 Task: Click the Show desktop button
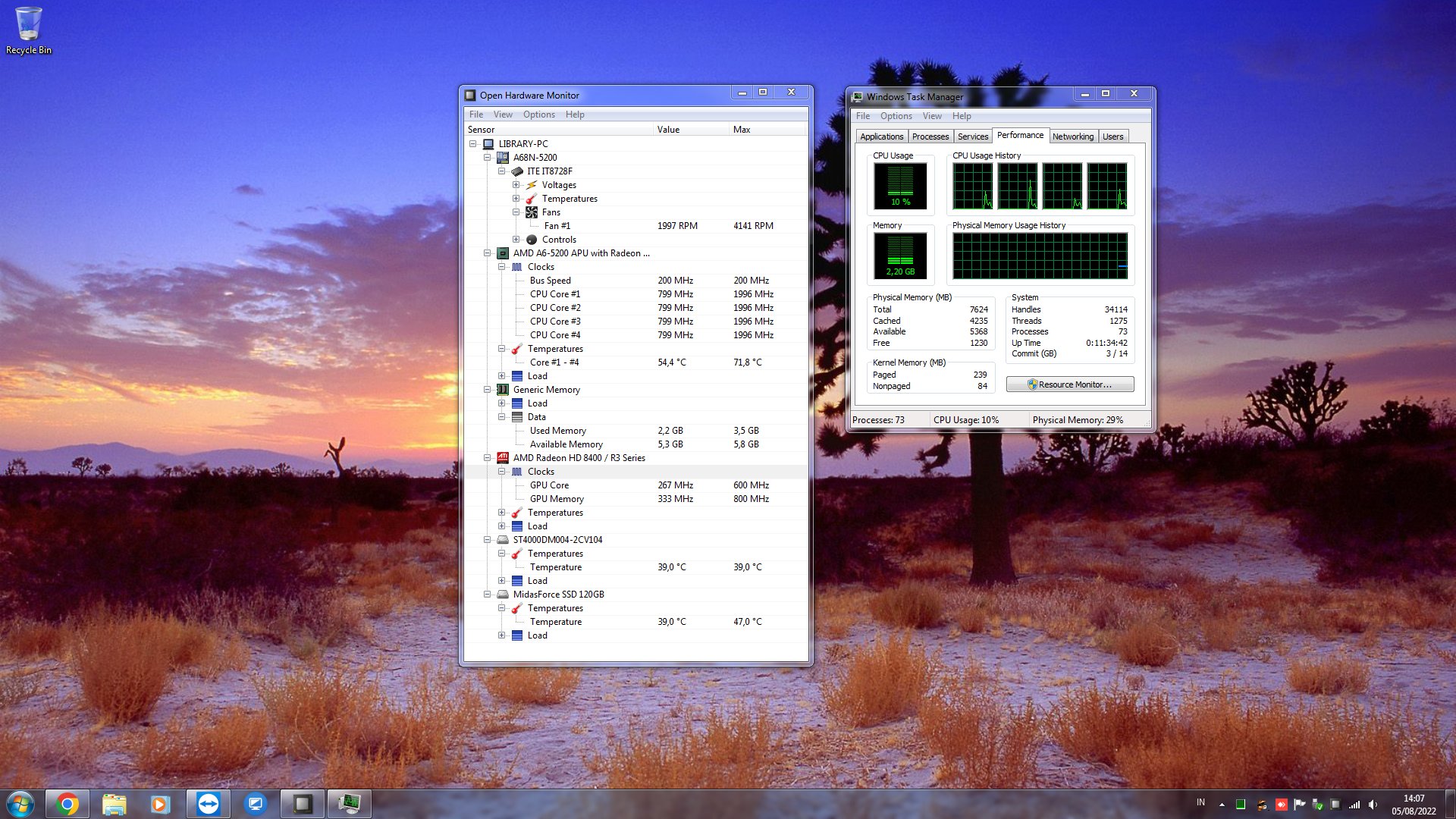(x=1450, y=804)
